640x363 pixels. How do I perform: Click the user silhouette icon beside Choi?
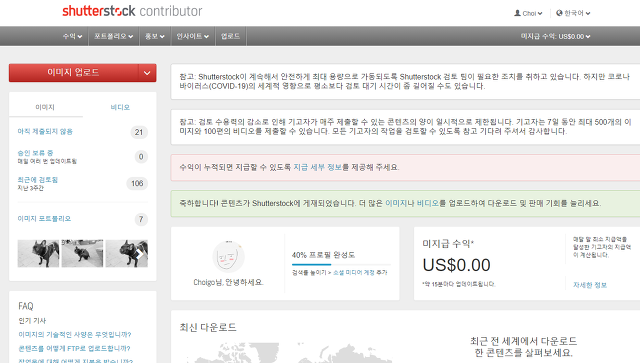pyautogui.click(x=517, y=13)
